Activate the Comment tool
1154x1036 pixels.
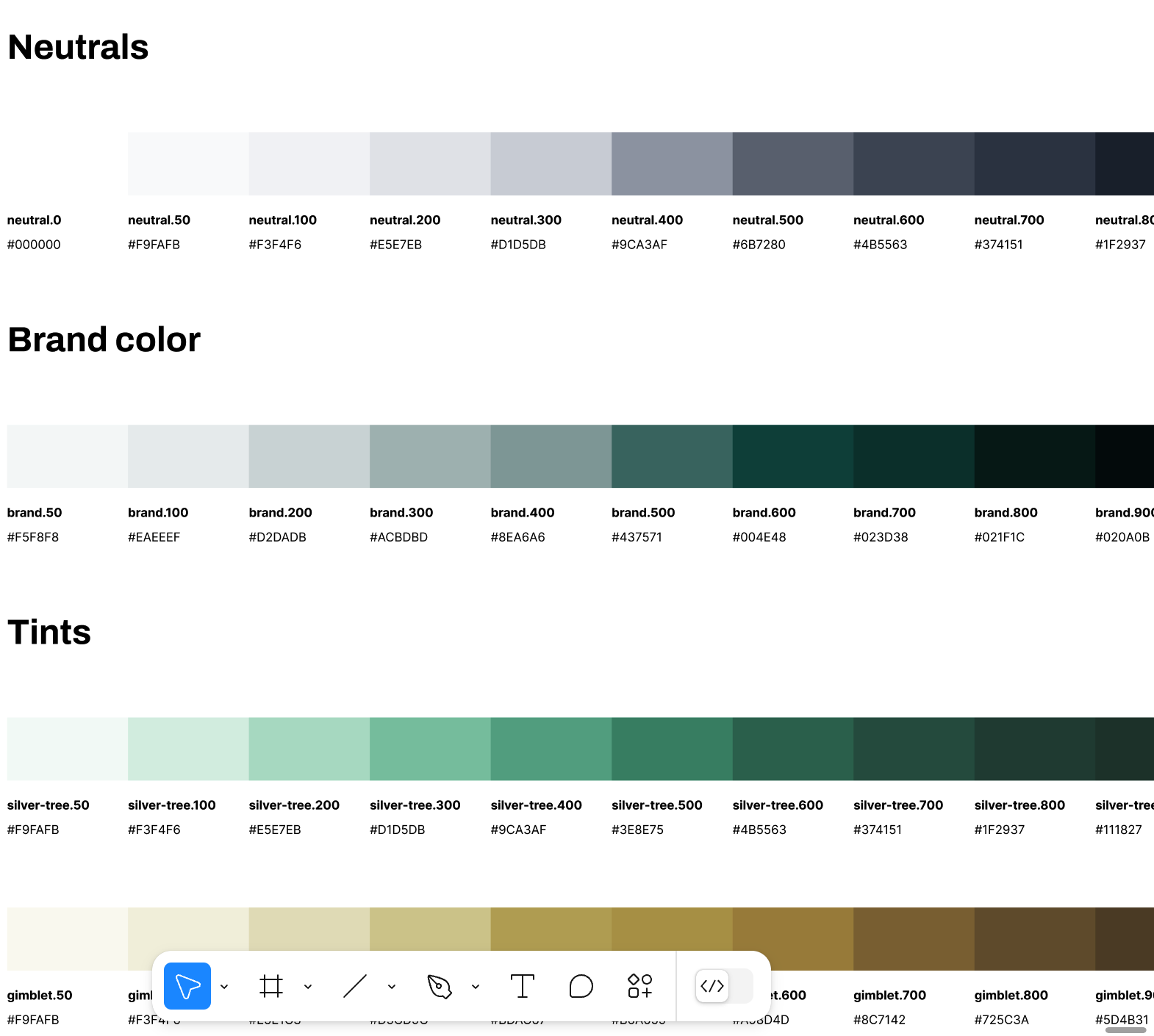[581, 986]
